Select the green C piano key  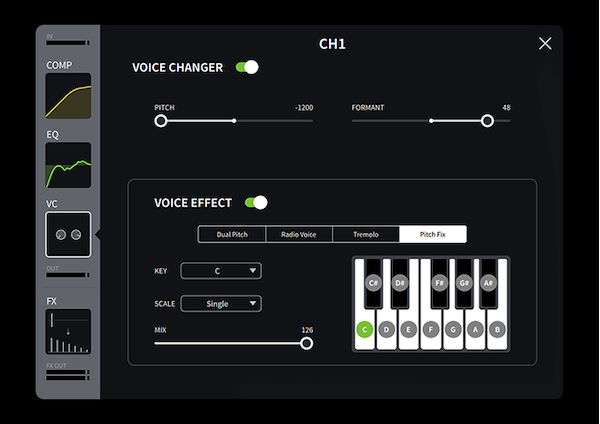tap(365, 328)
